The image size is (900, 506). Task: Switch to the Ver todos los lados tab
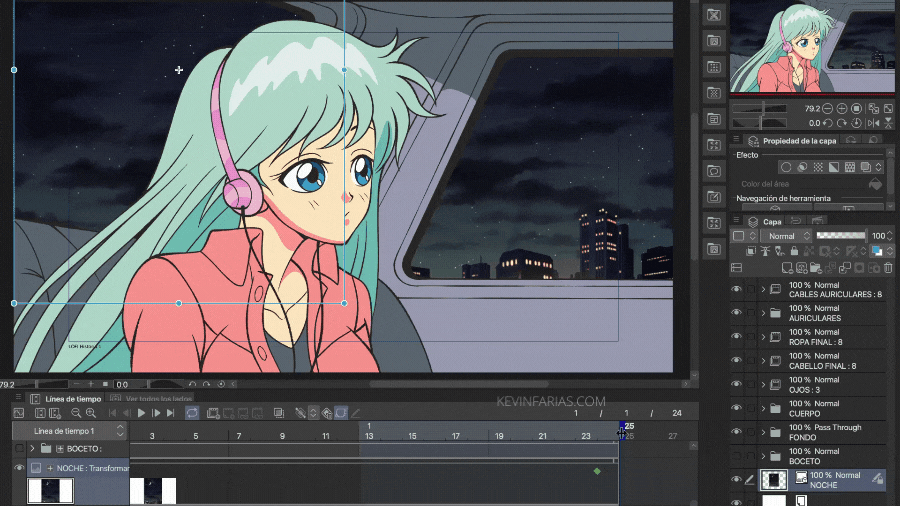click(x=152, y=399)
